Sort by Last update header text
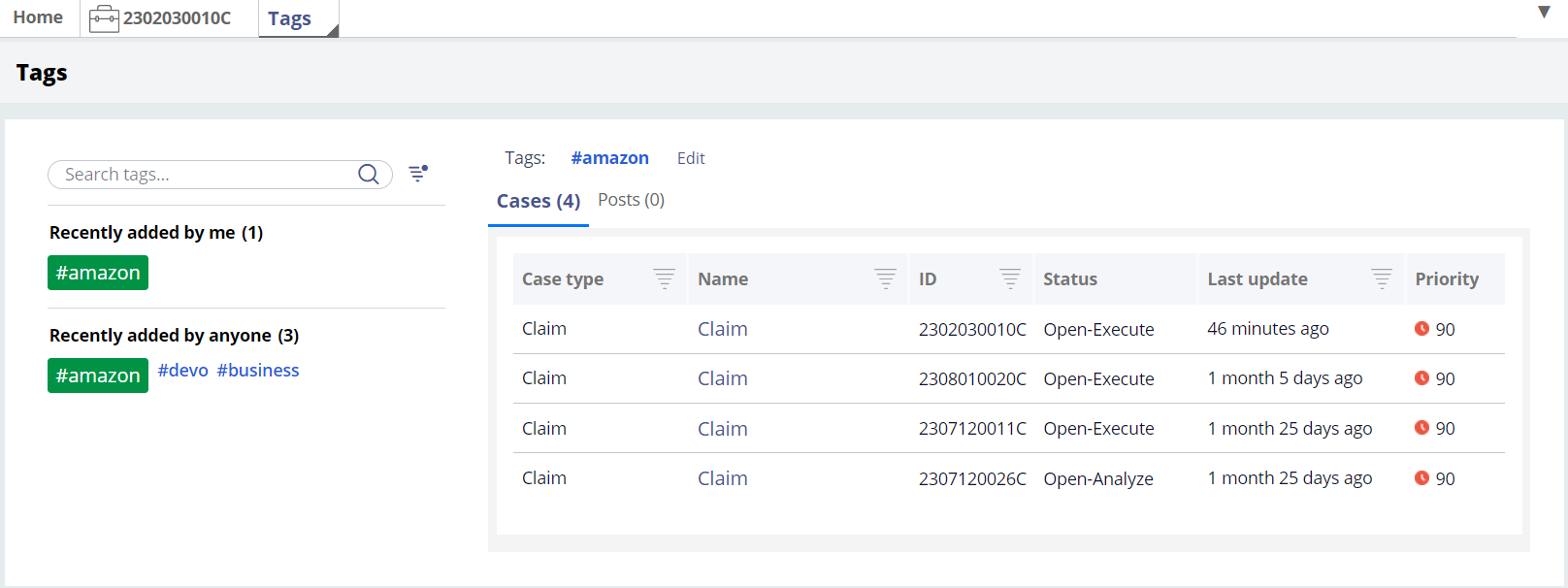Image resolution: width=1568 pixels, height=588 pixels. click(1258, 279)
